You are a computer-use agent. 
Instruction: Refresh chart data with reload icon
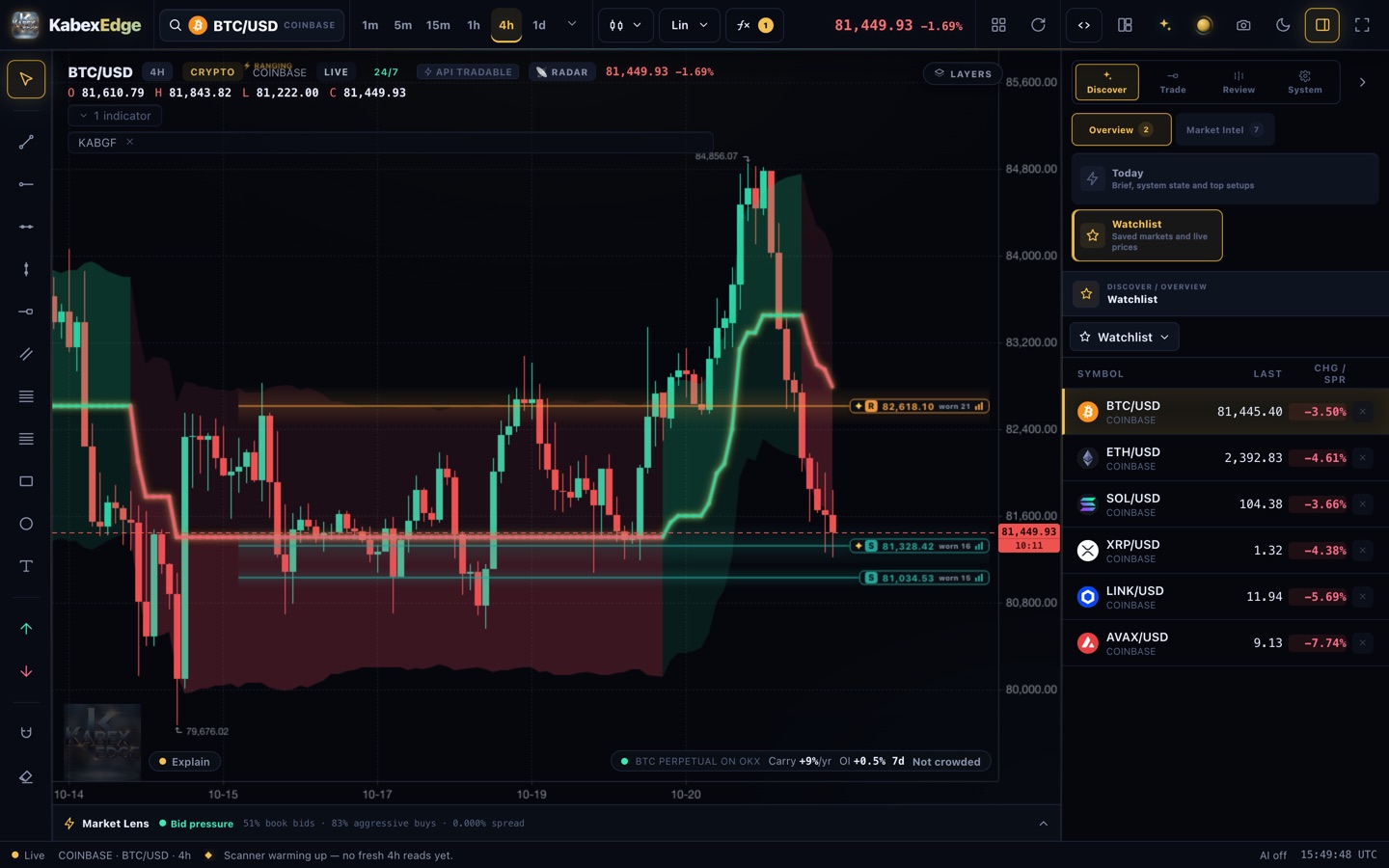pyautogui.click(x=1038, y=25)
